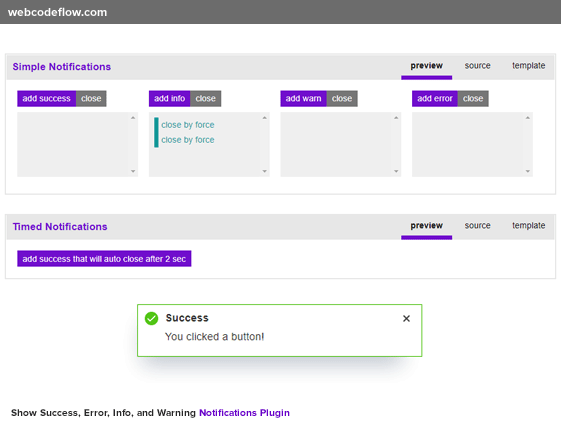This screenshot has width=561, height=431.
Task: Click first 'close by force' info notification
Action: click(187, 125)
